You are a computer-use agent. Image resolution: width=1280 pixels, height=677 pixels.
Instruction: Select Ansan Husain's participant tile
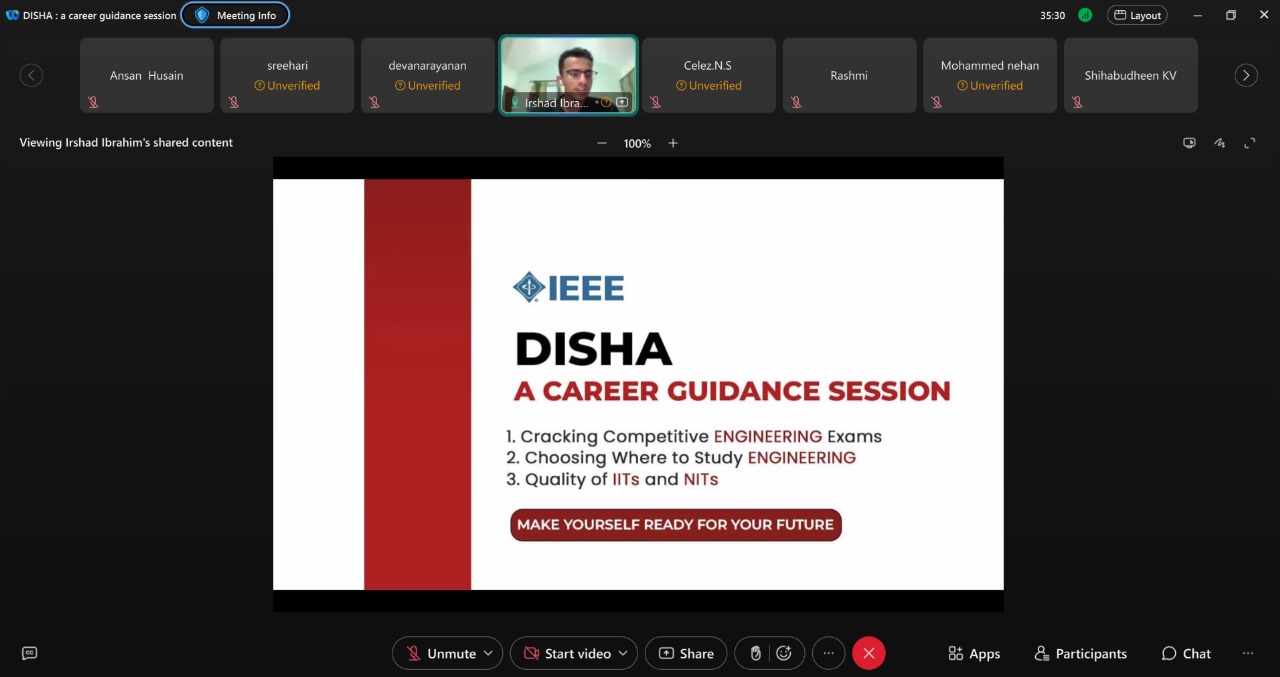coord(147,75)
